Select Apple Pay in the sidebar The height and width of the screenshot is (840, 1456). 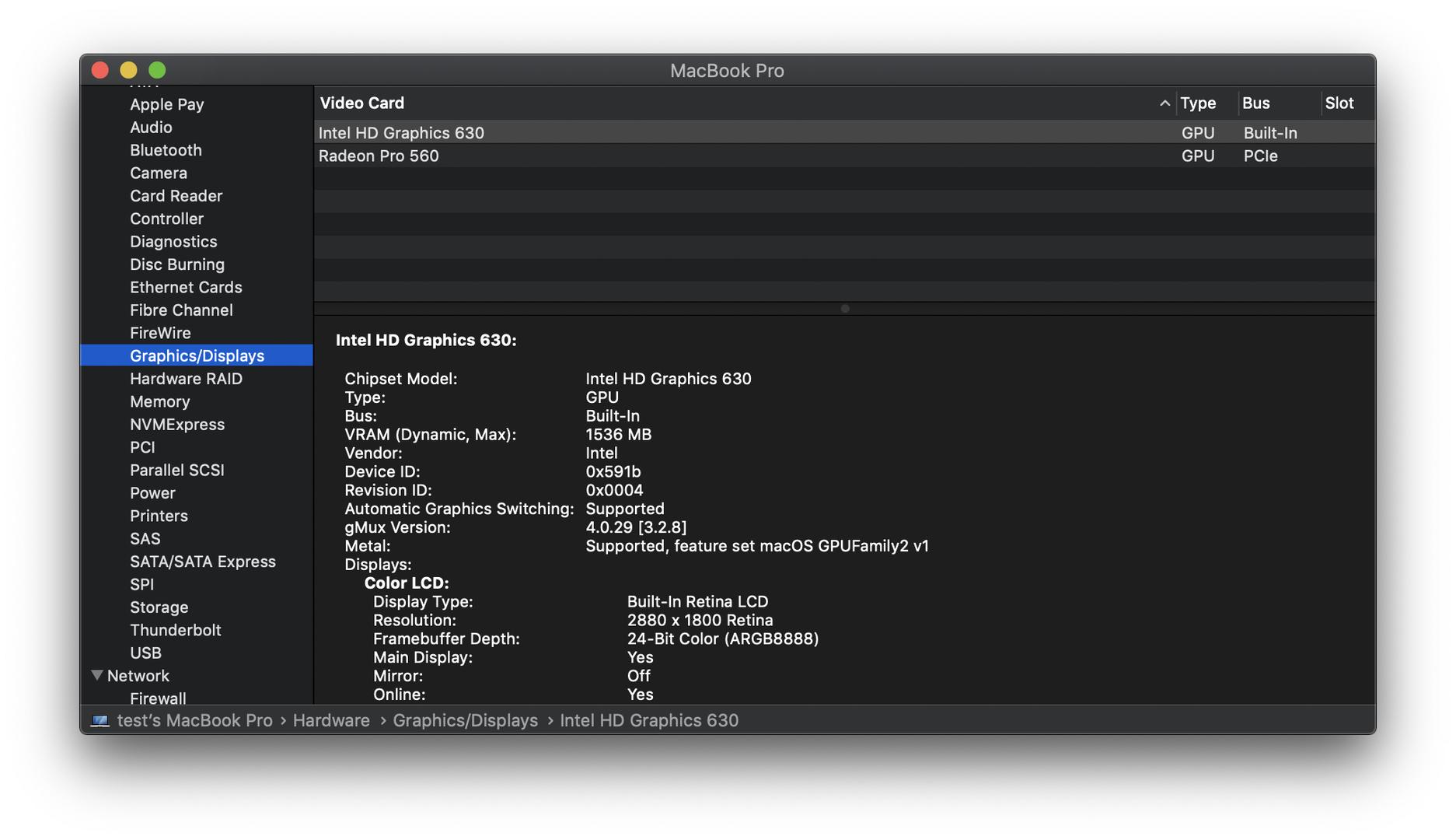166,104
